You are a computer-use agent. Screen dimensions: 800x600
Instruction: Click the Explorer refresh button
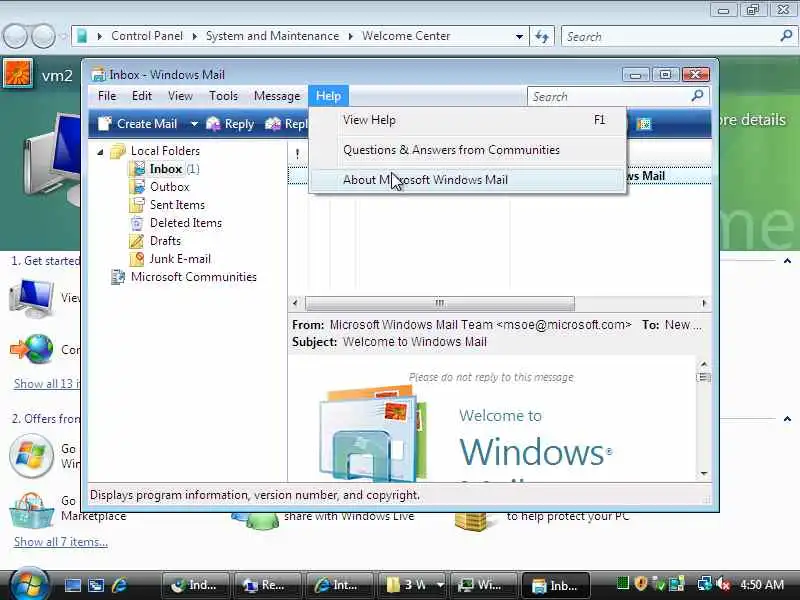[541, 36]
